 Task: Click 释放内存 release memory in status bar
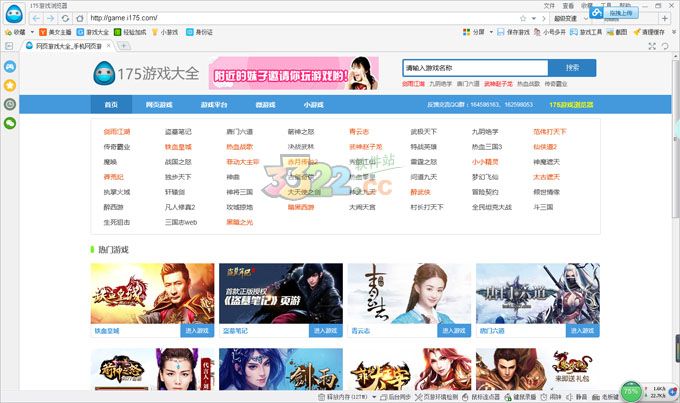tap(343, 397)
